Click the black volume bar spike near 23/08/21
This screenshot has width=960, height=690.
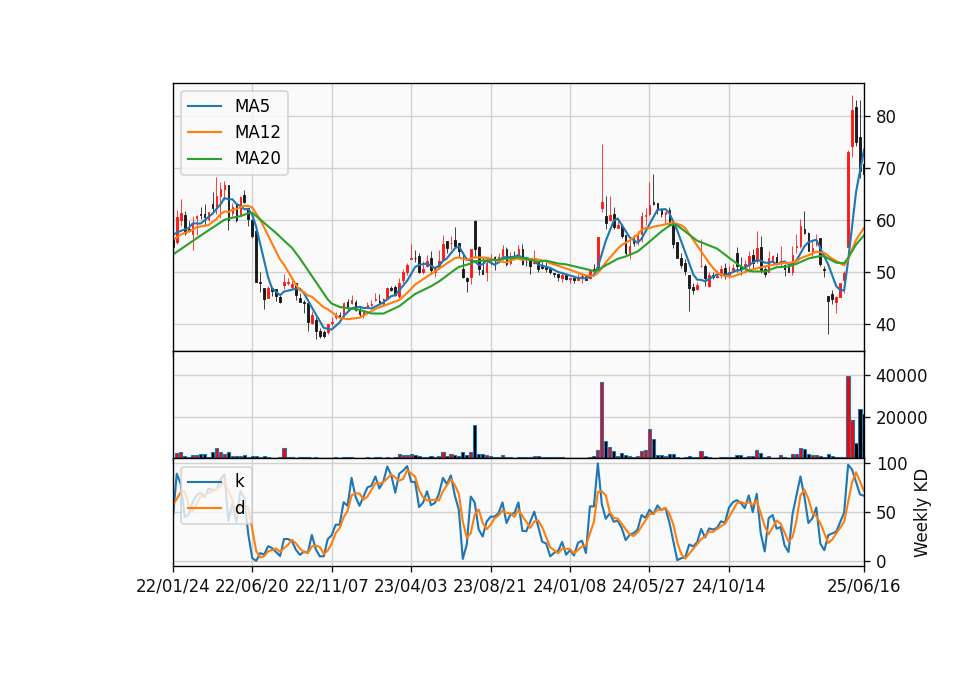(474, 441)
